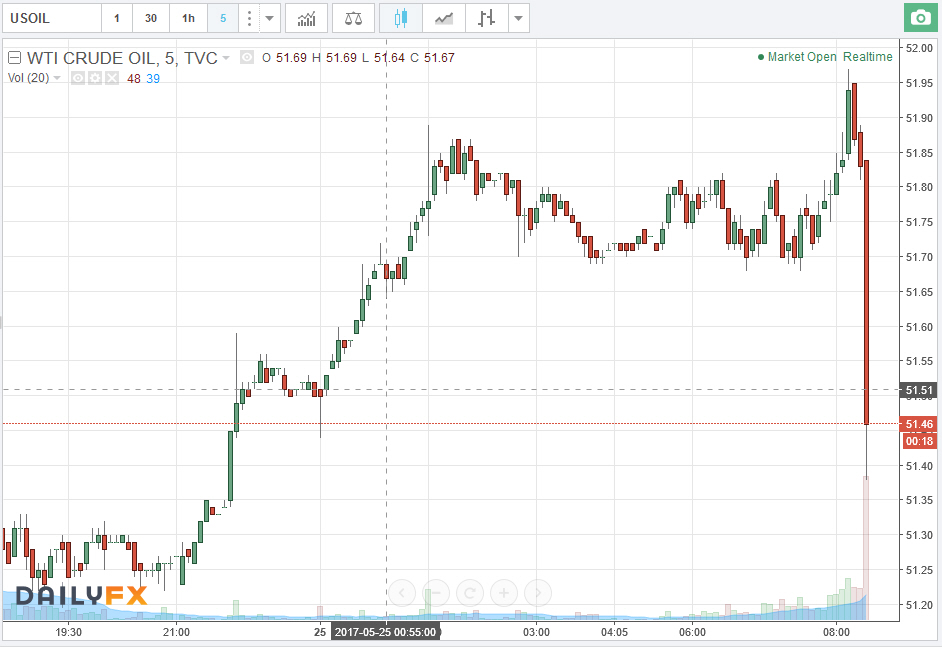This screenshot has width=942, height=647.
Task: Zoom in the chart with plus button
Action: tap(503, 594)
